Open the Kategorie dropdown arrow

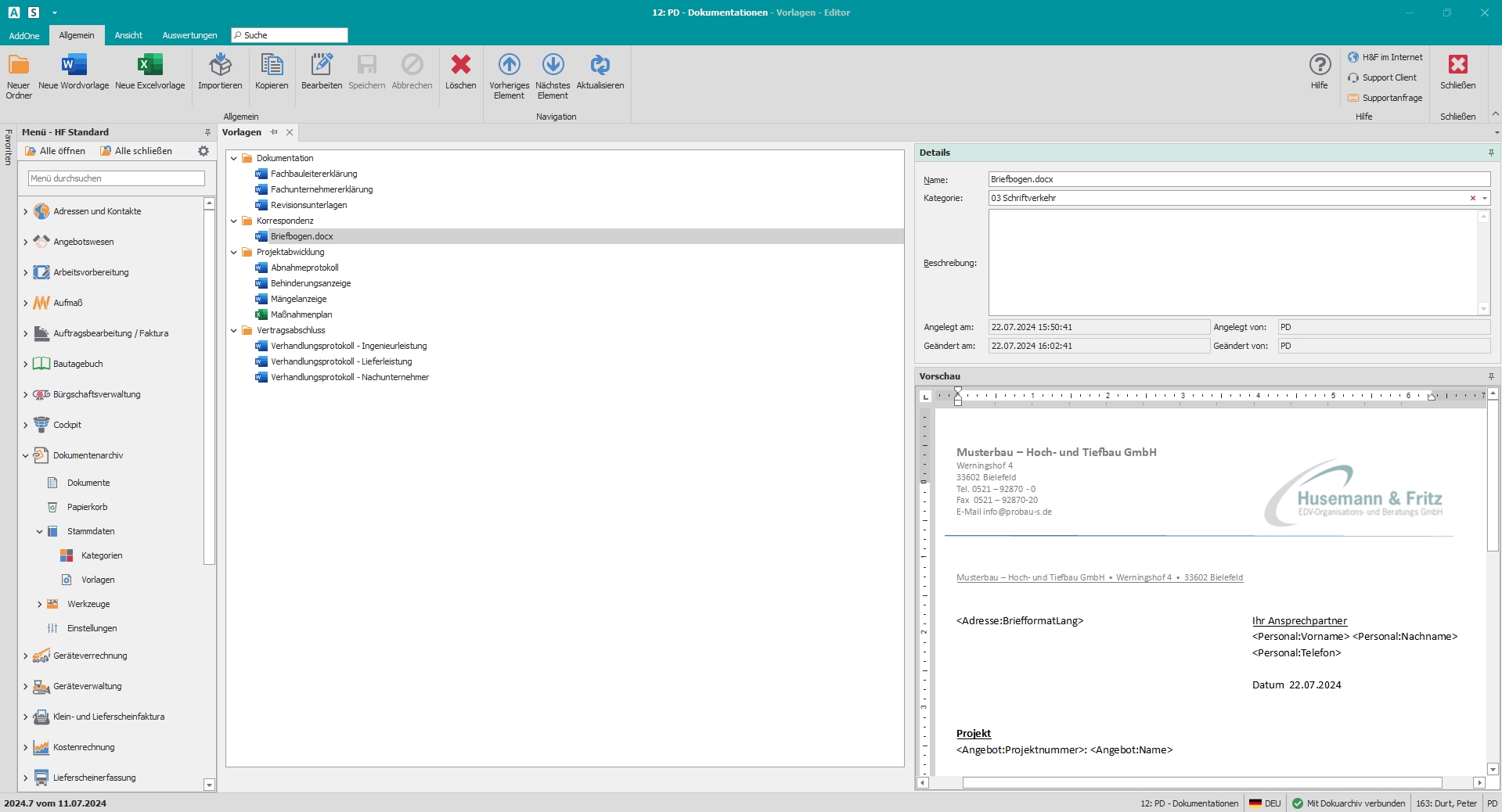tap(1485, 199)
